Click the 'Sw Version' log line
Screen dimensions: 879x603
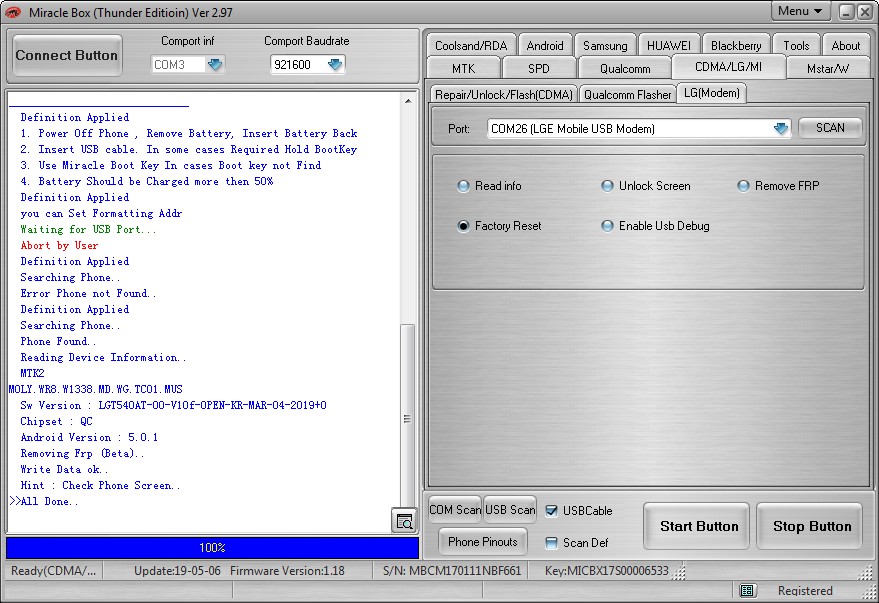[173, 405]
